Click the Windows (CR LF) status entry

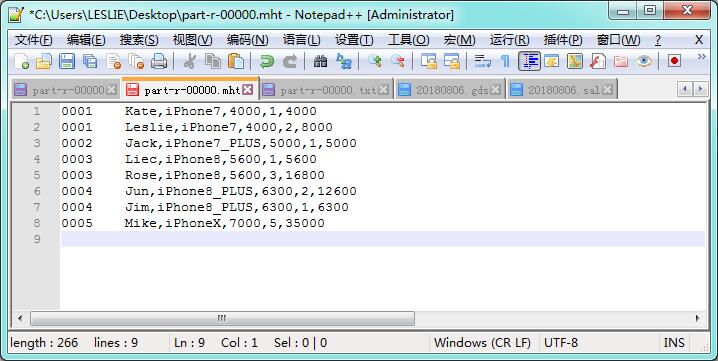click(x=482, y=343)
